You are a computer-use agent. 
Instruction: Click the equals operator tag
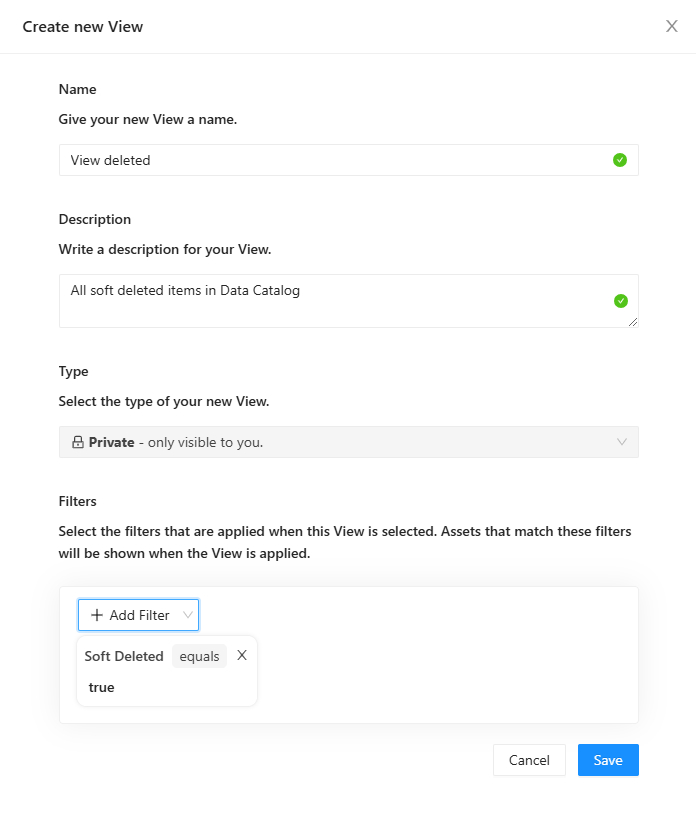tap(199, 657)
